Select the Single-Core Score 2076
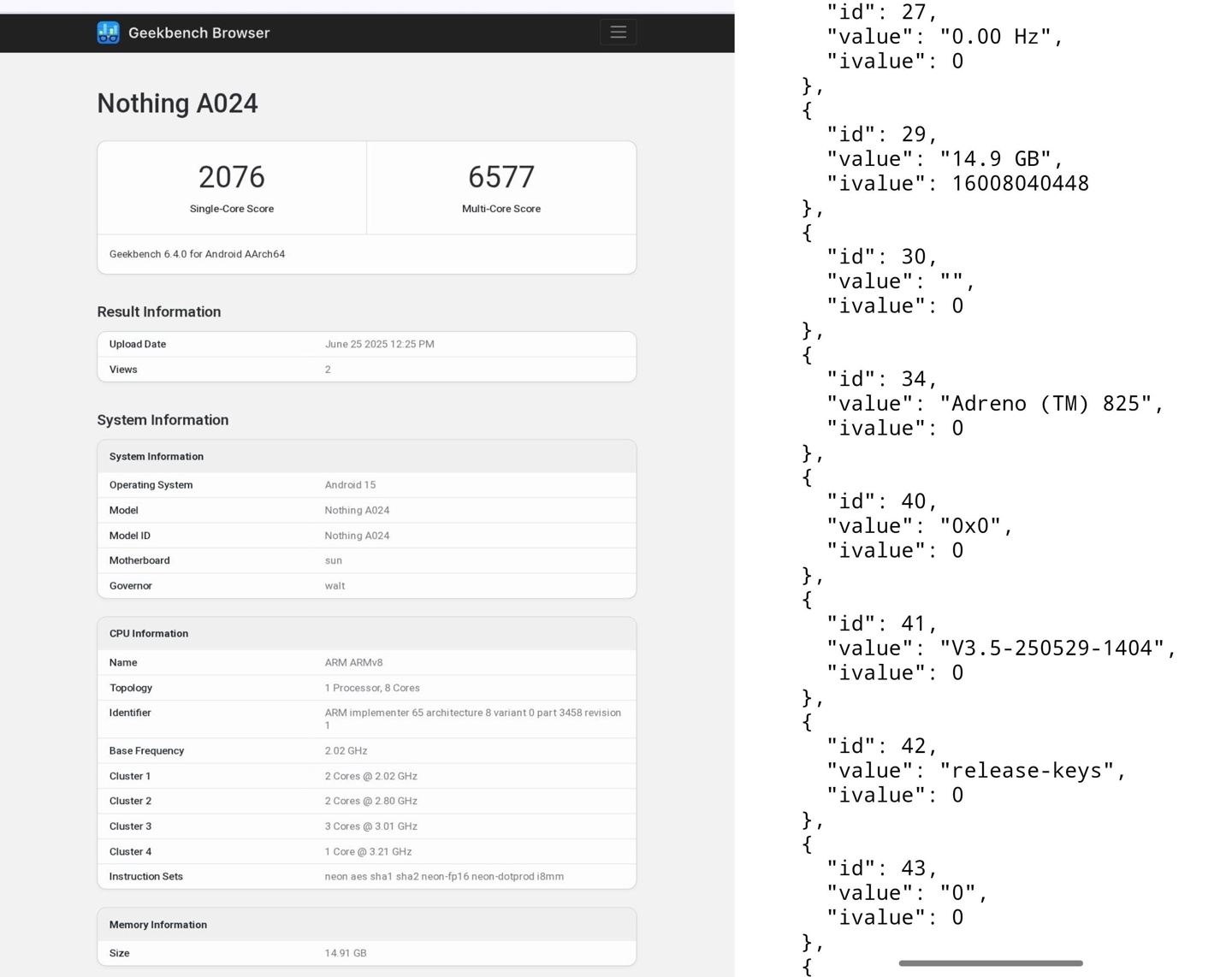This screenshot has height=977, width=1232. 231,178
